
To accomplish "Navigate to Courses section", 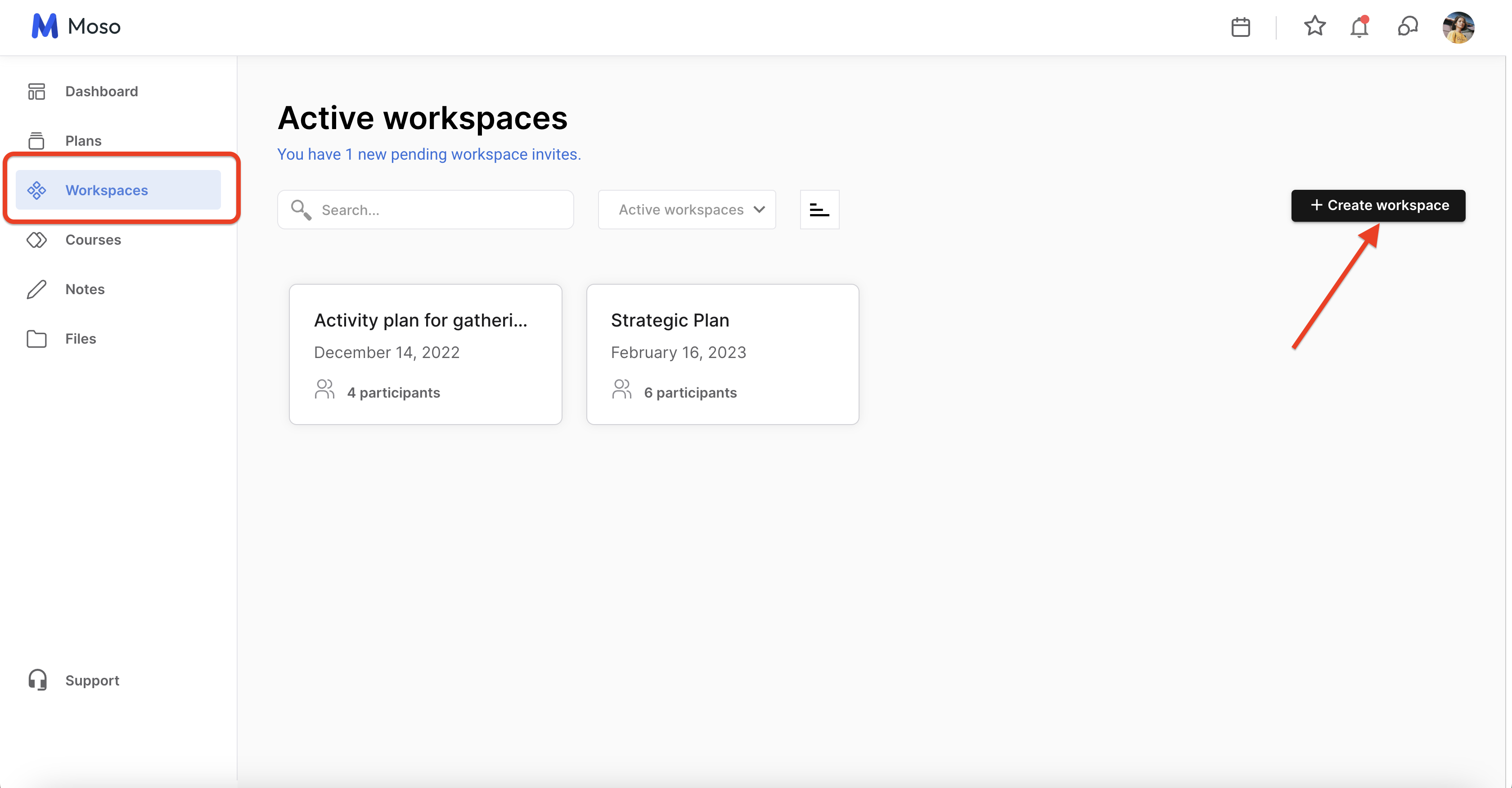I will click(x=93, y=239).
